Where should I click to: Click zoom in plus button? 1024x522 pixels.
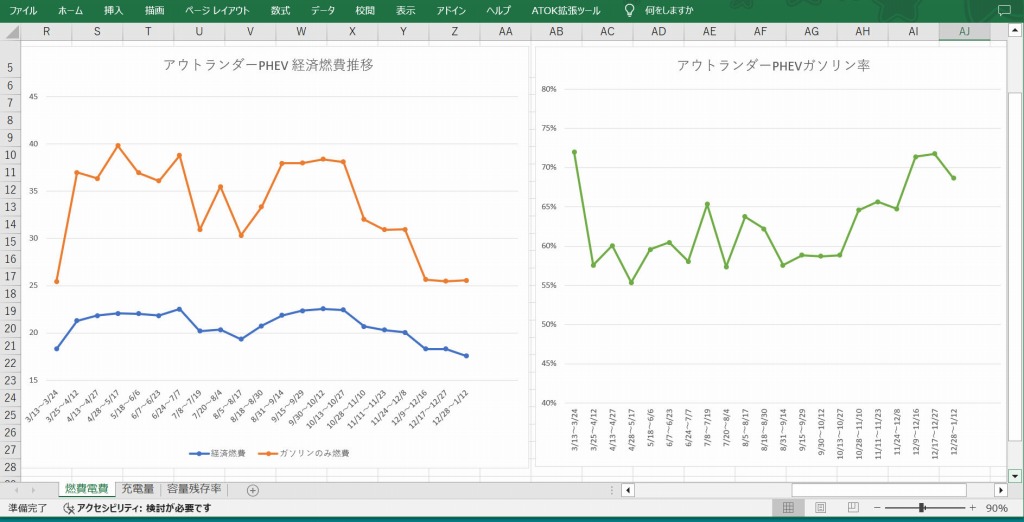(x=973, y=508)
